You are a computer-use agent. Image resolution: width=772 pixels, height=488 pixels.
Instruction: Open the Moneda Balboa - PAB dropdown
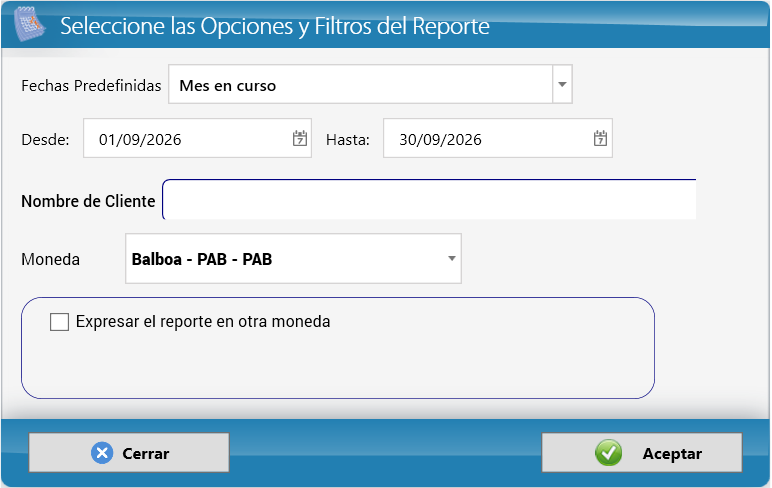point(293,259)
